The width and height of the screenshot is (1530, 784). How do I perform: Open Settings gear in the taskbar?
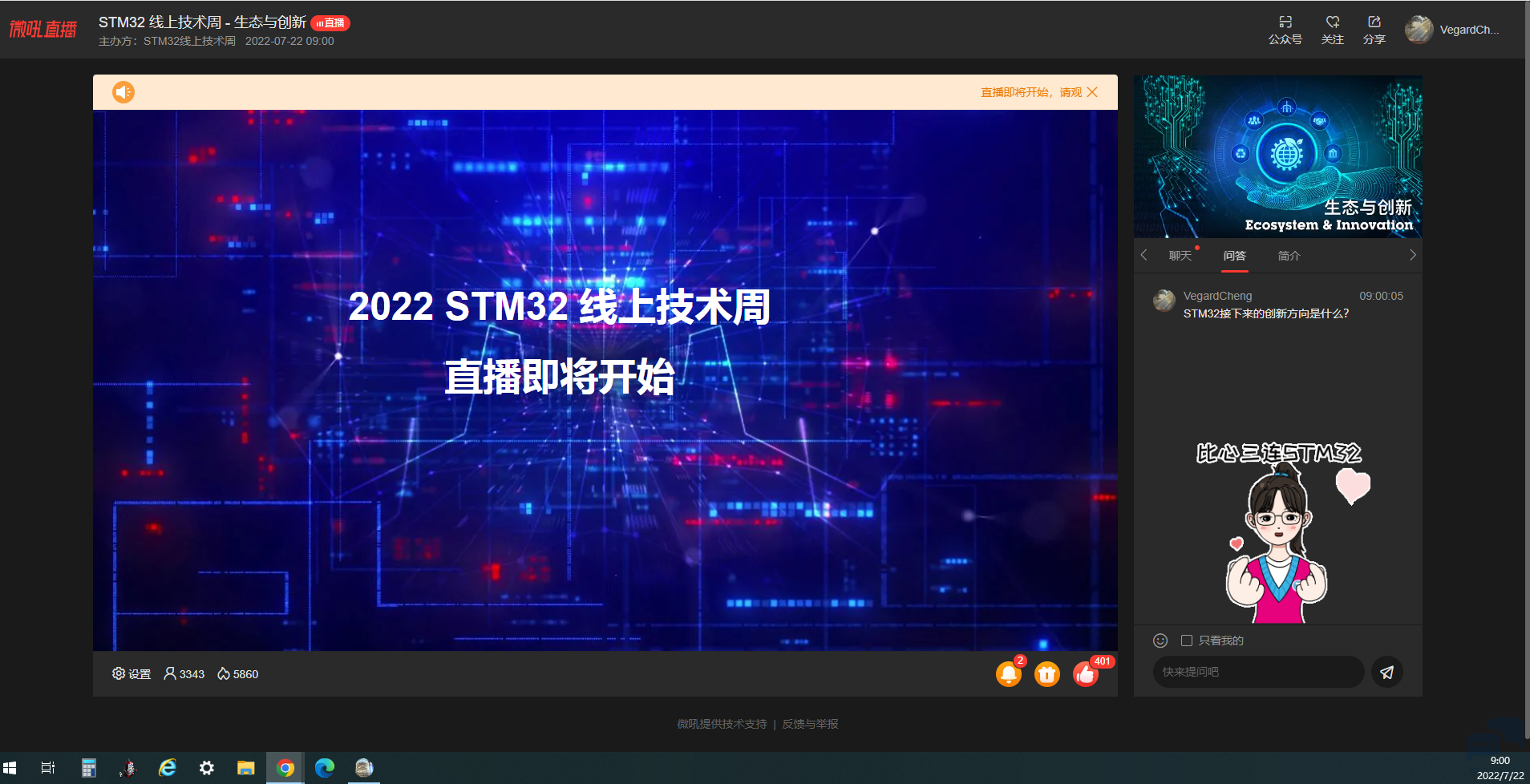coord(207,768)
